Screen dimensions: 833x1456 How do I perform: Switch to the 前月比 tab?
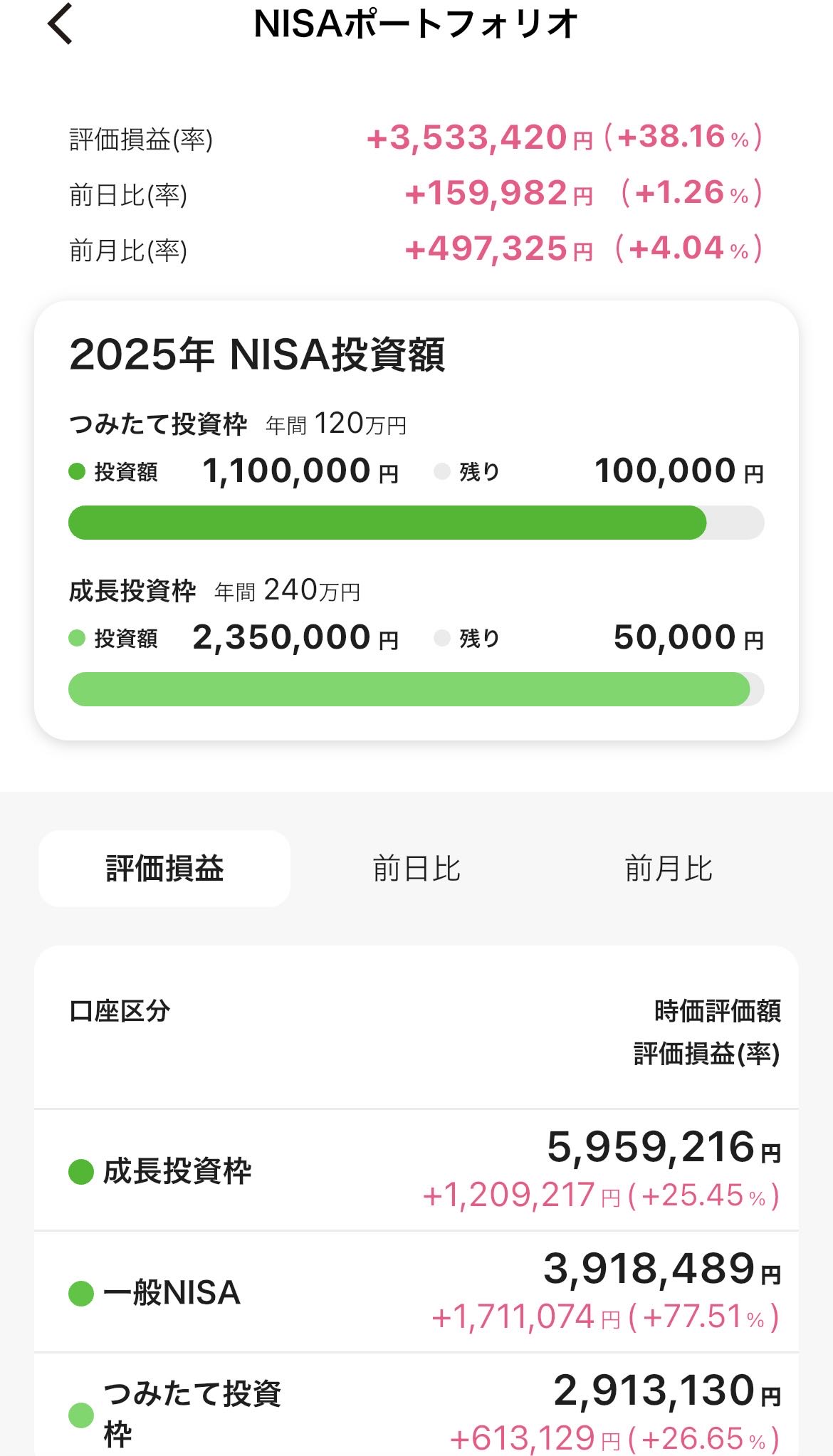click(x=669, y=869)
